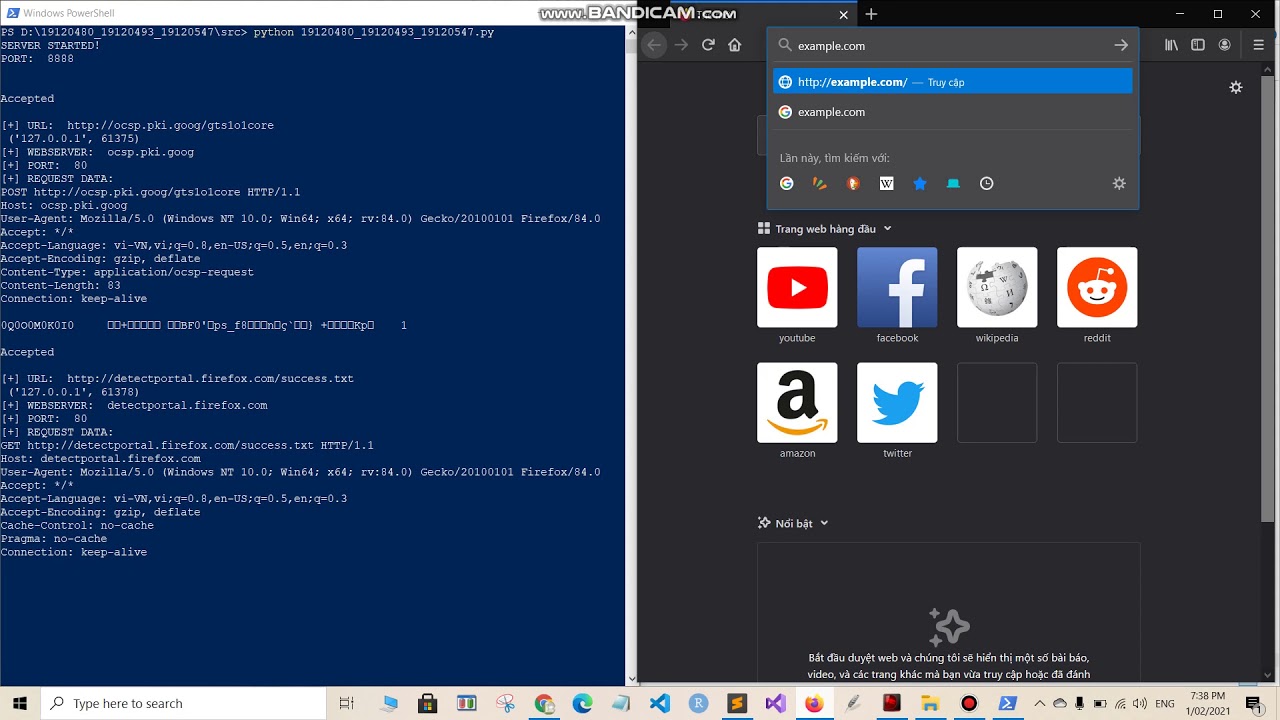1280x720 pixels.
Task: Search this time with Wikipedia
Action: 886,183
